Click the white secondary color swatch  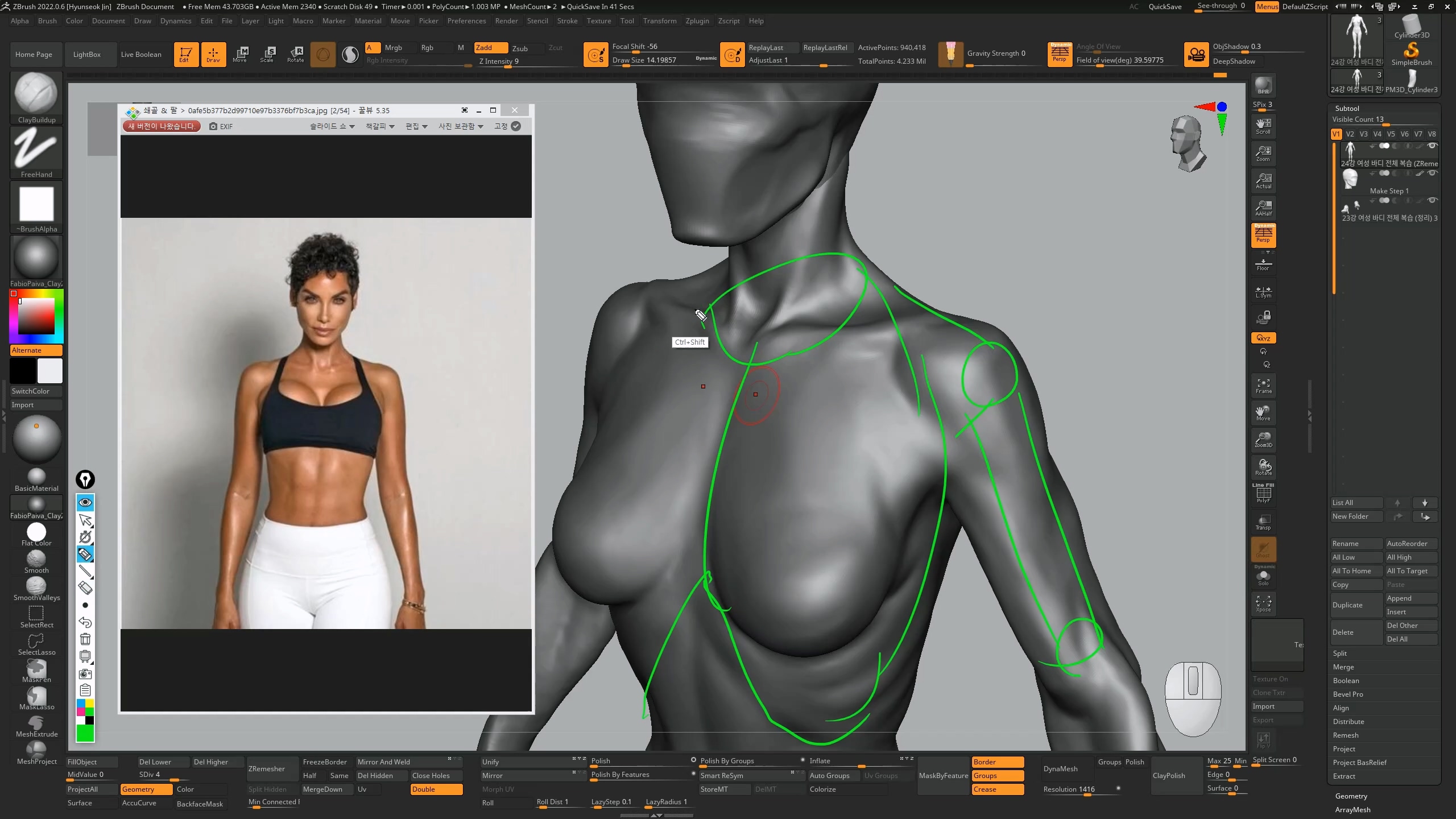(x=50, y=371)
